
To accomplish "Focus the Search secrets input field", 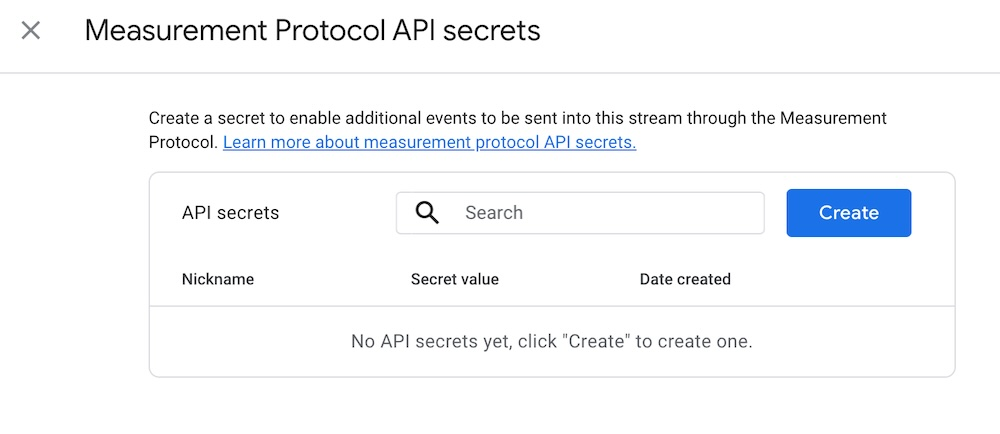I will (600, 213).
